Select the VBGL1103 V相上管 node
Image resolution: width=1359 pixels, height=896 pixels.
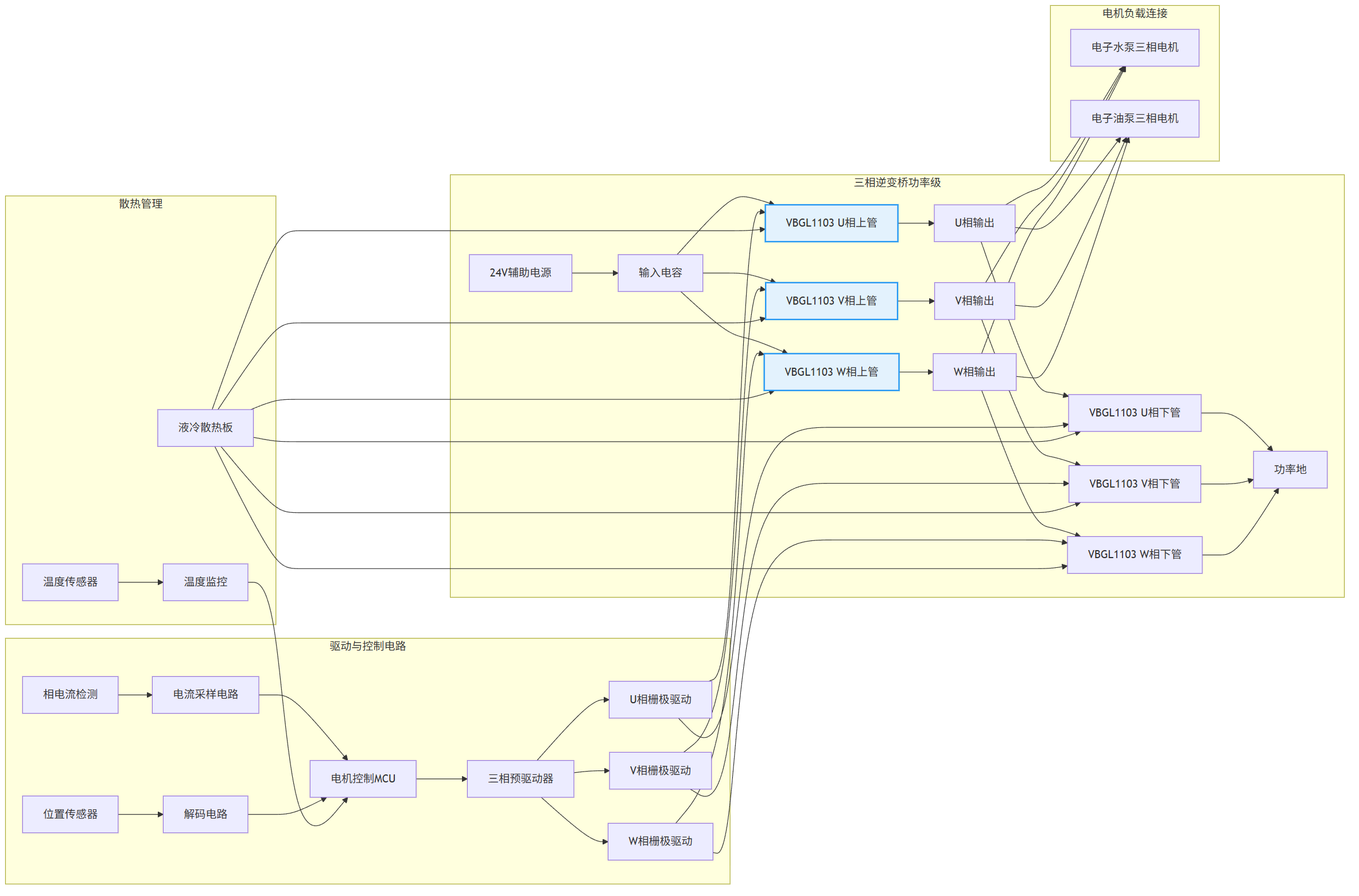coord(831,301)
